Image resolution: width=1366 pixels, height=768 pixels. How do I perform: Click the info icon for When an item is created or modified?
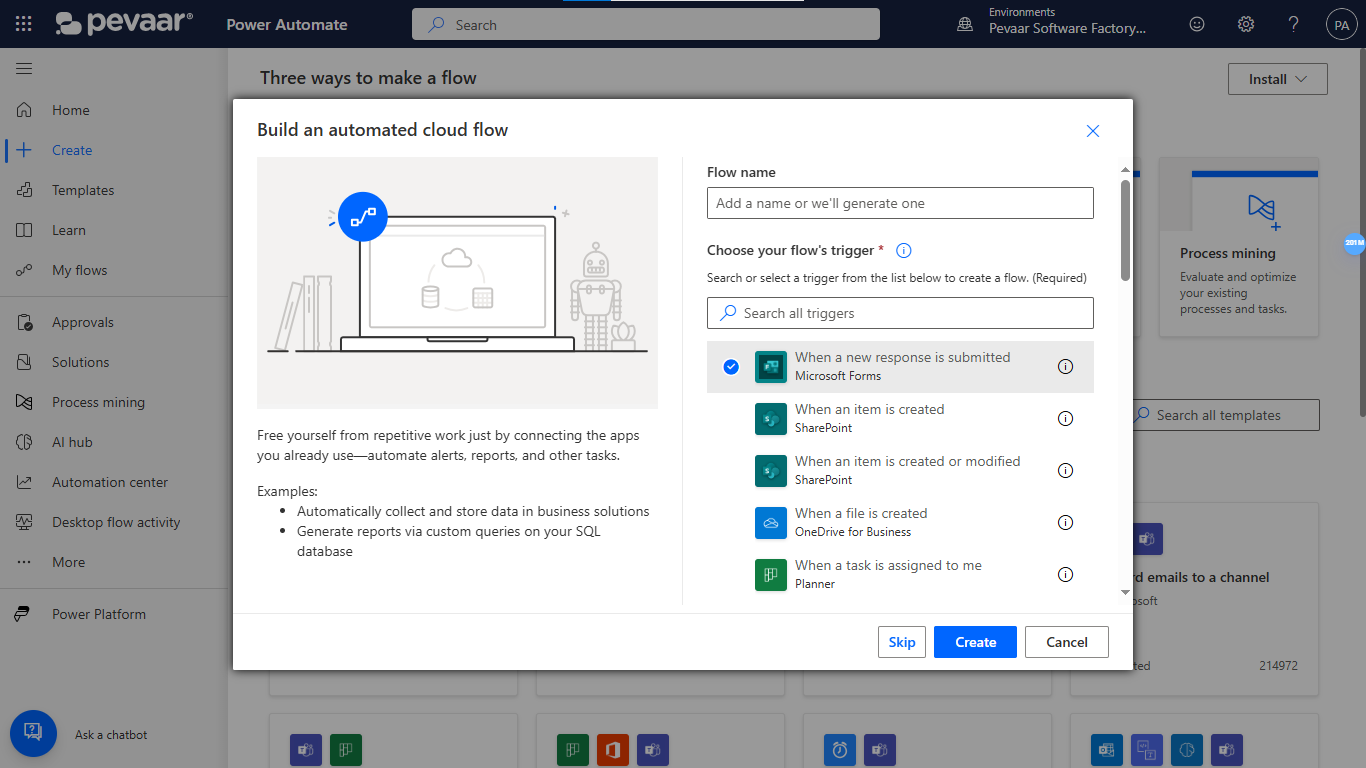pyautogui.click(x=1065, y=470)
